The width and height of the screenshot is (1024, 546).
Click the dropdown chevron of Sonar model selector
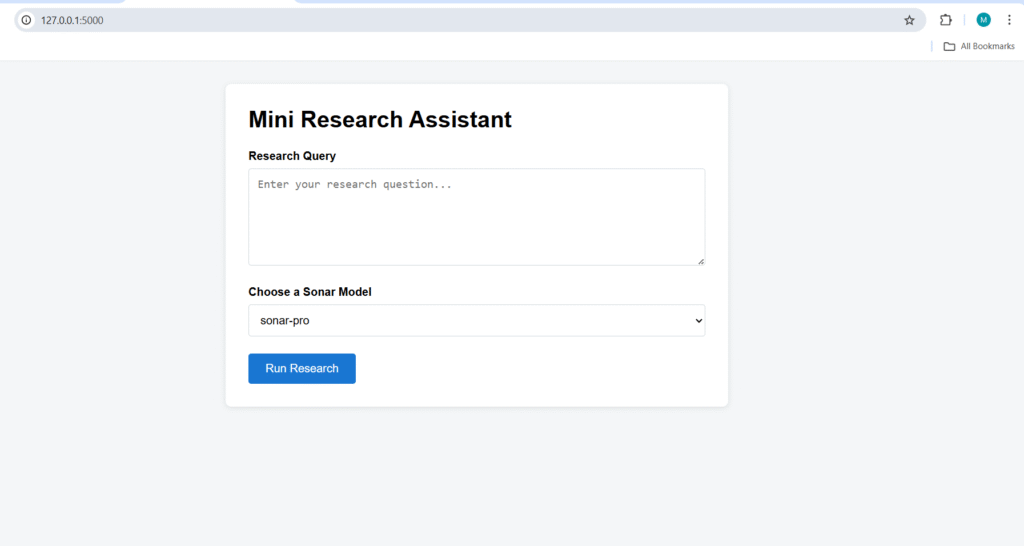point(698,321)
